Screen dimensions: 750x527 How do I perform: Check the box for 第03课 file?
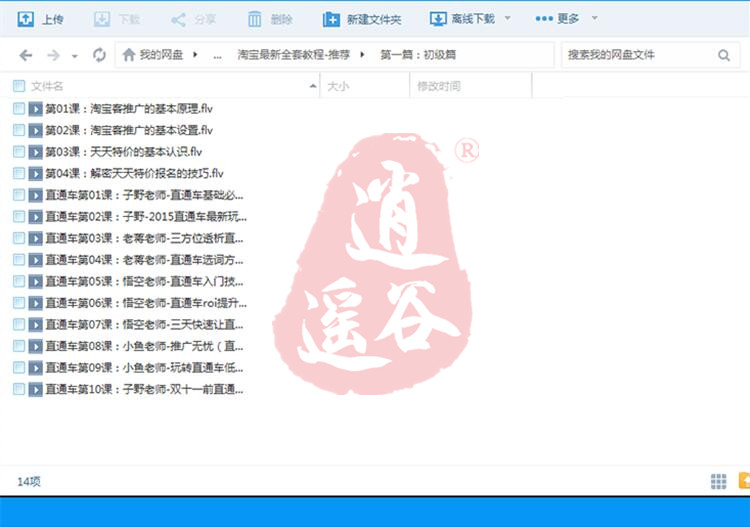click(x=19, y=152)
